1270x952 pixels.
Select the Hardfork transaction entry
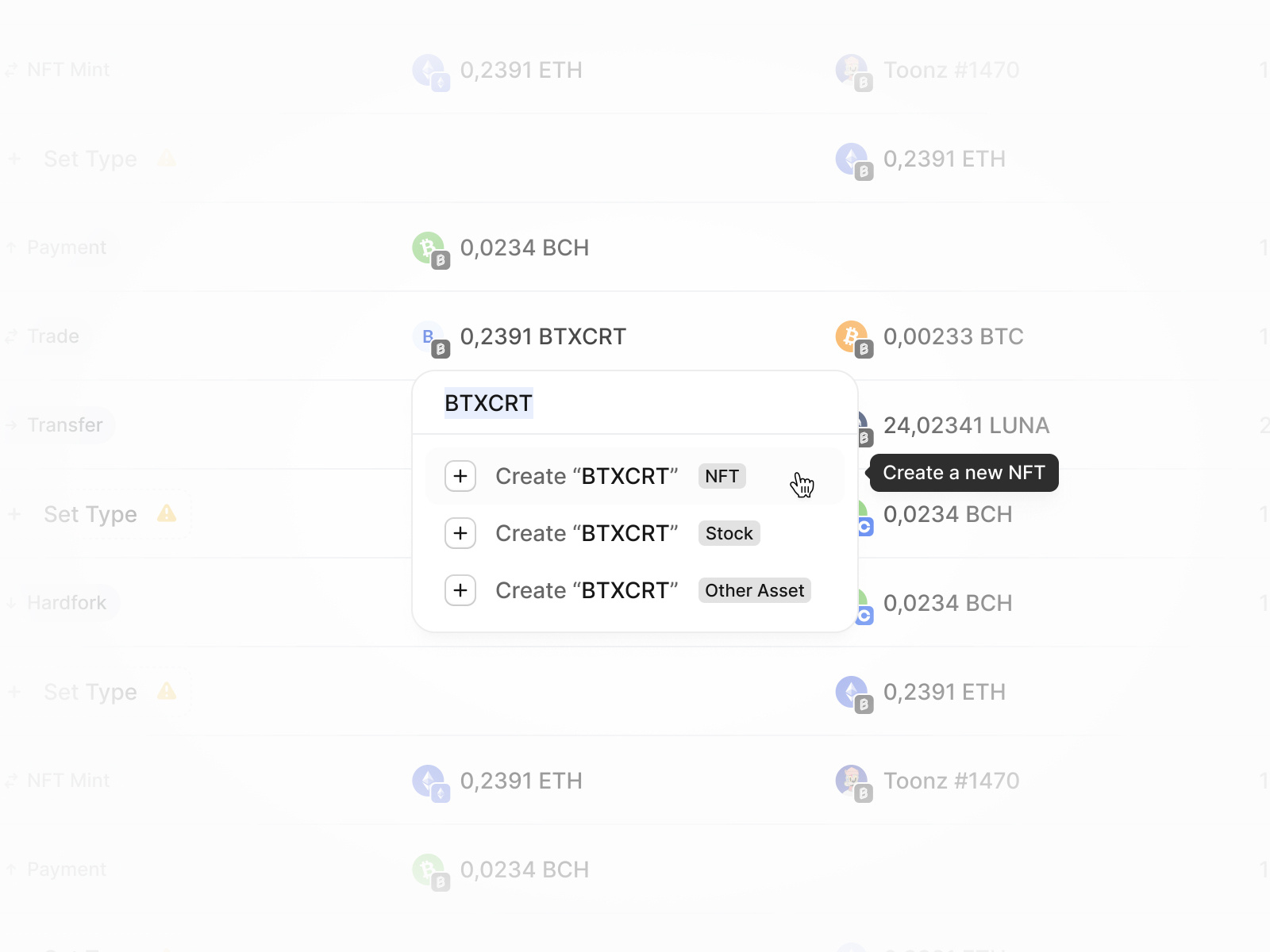67,603
